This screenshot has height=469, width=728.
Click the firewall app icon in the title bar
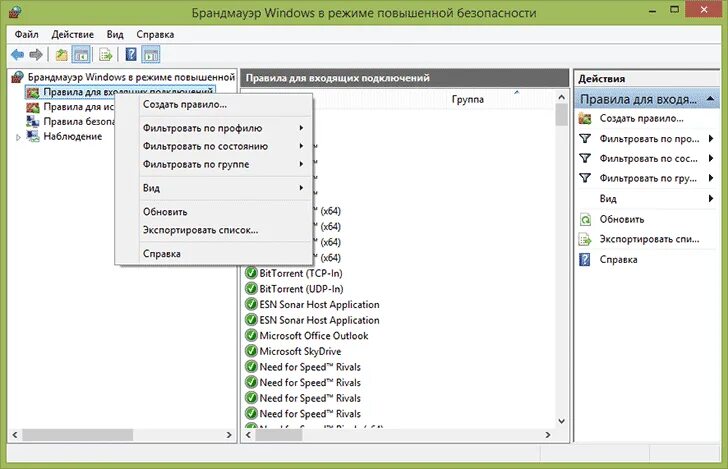coord(15,12)
